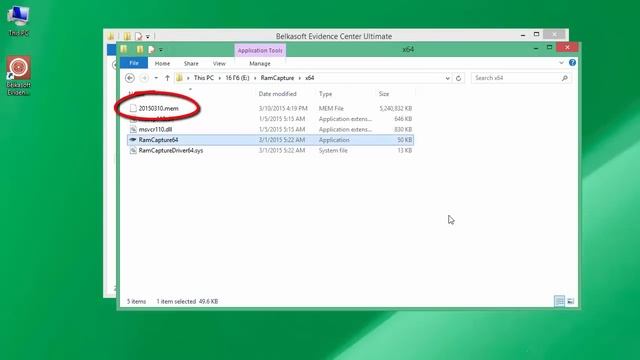The image size is (640, 360).
Task: Expand address bar history dropdown
Action: 448,78
